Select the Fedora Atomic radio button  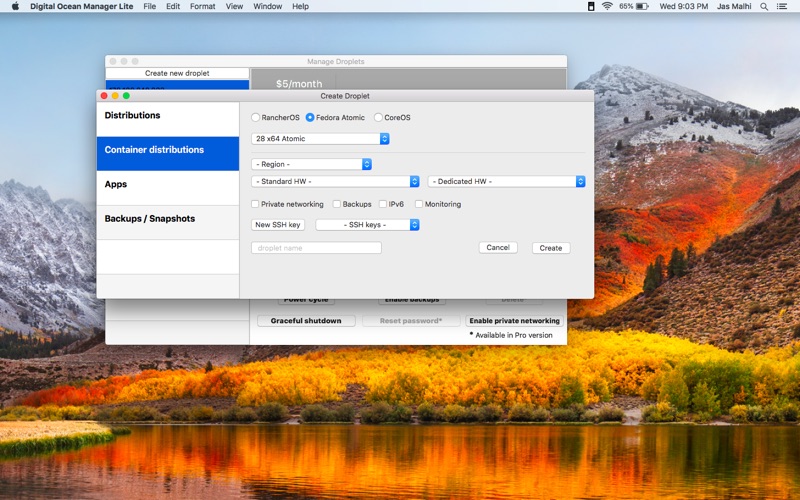310,117
